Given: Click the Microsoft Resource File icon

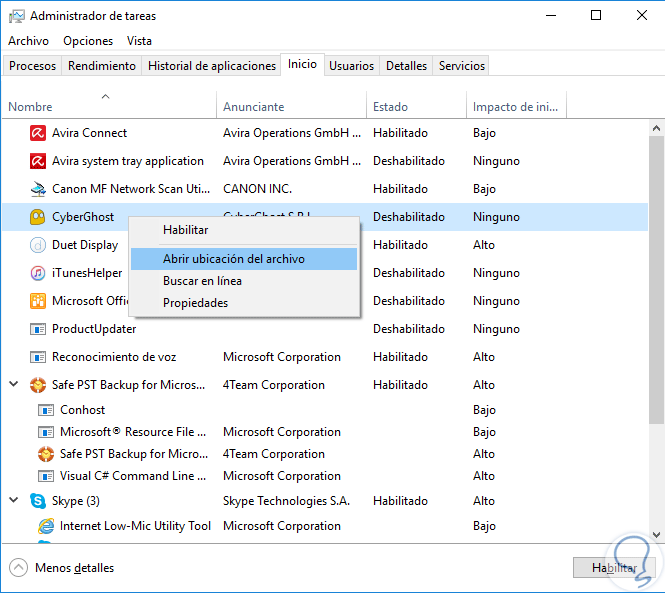Looking at the screenshot, I should (46, 432).
